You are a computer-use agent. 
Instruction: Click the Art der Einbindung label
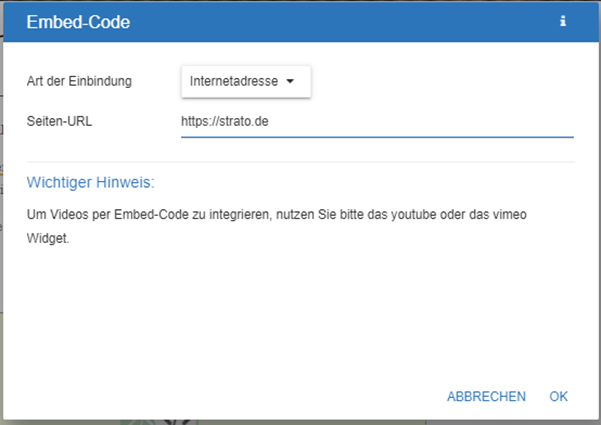[79, 81]
